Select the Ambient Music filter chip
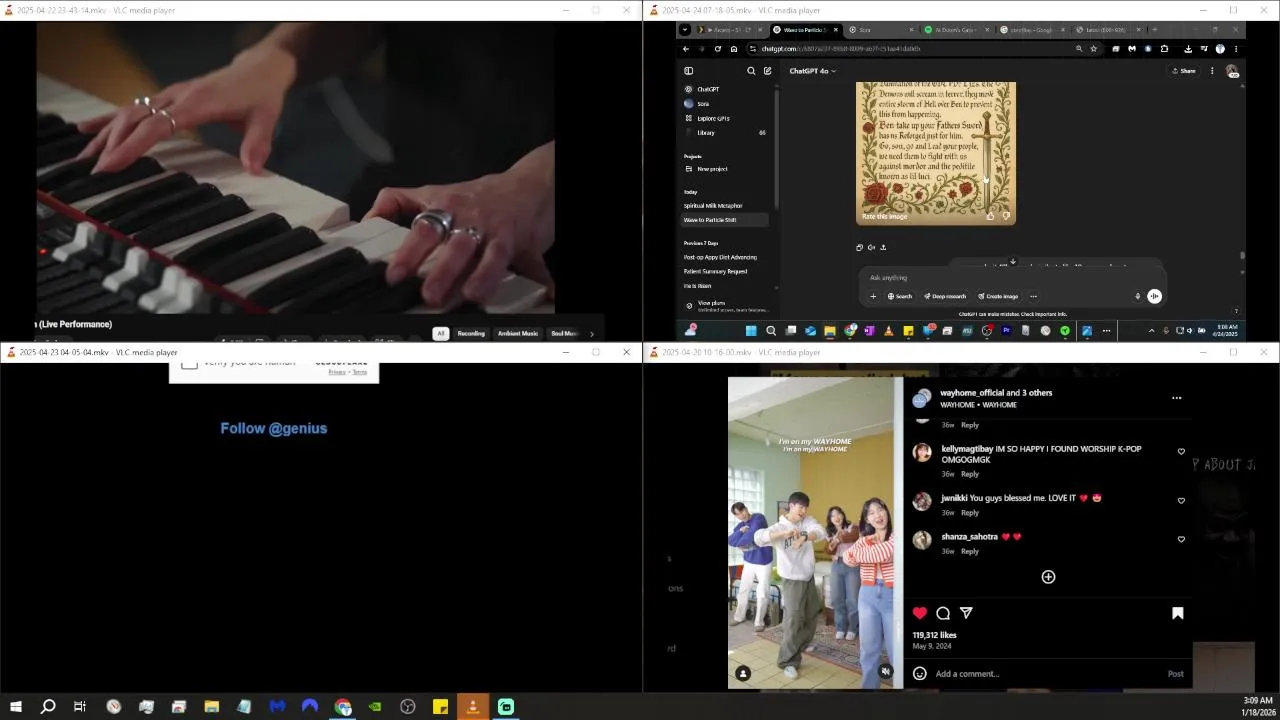This screenshot has height=720, width=1280. pyautogui.click(x=518, y=333)
